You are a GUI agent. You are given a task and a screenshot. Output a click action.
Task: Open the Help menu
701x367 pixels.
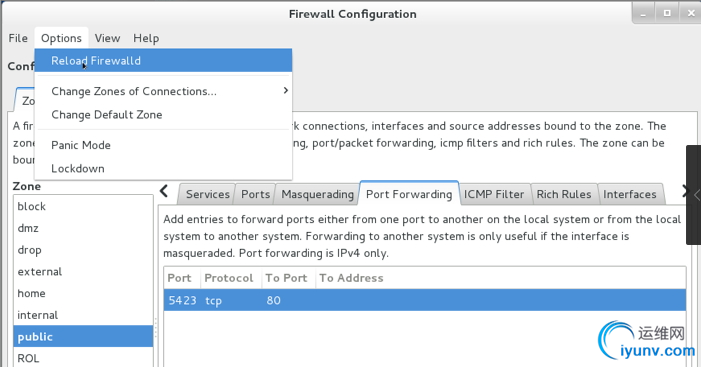coord(146,38)
